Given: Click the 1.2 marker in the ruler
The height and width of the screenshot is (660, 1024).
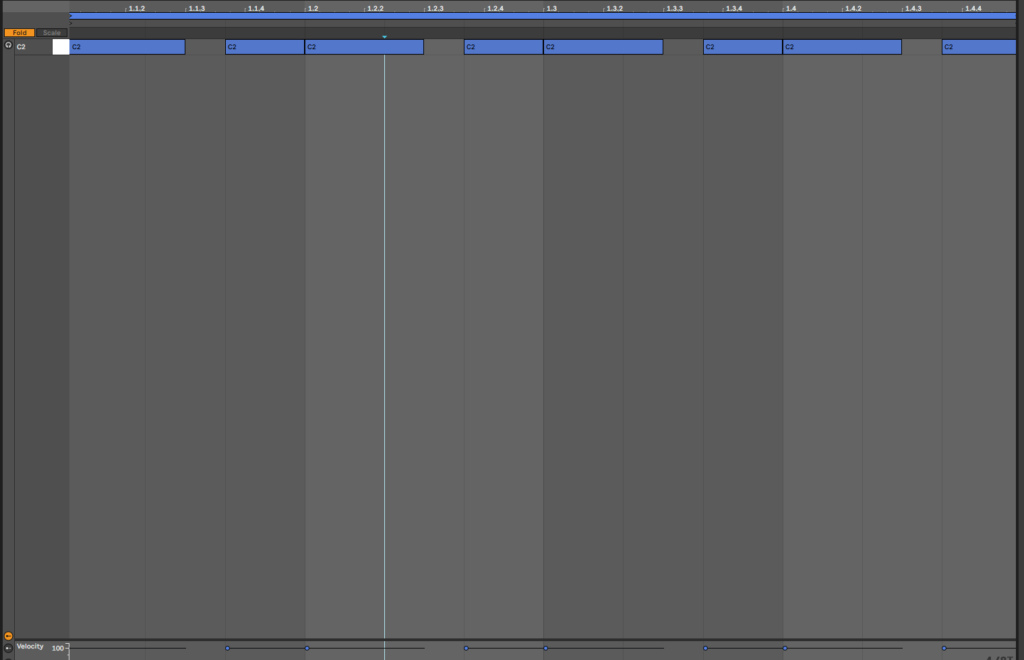Looking at the screenshot, I should click(x=312, y=9).
